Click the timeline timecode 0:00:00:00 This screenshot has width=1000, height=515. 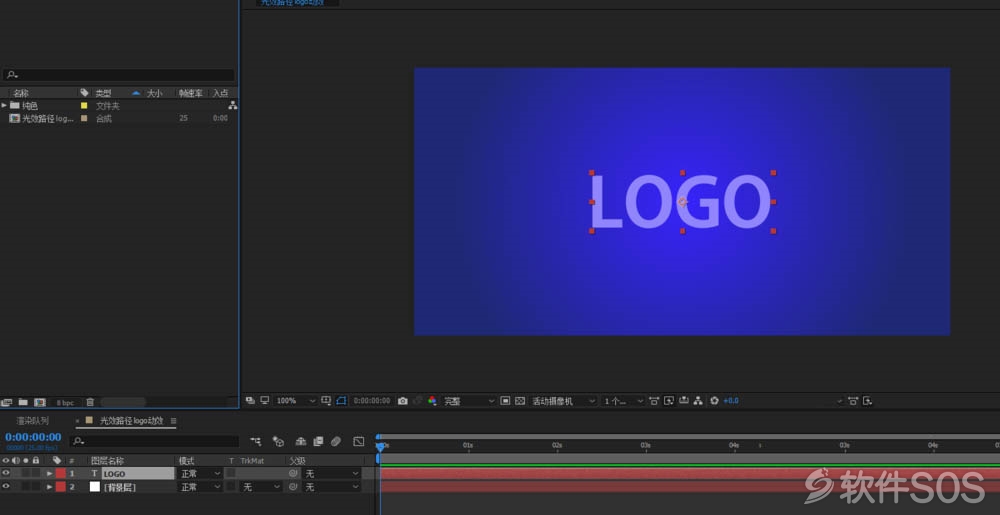coord(33,437)
